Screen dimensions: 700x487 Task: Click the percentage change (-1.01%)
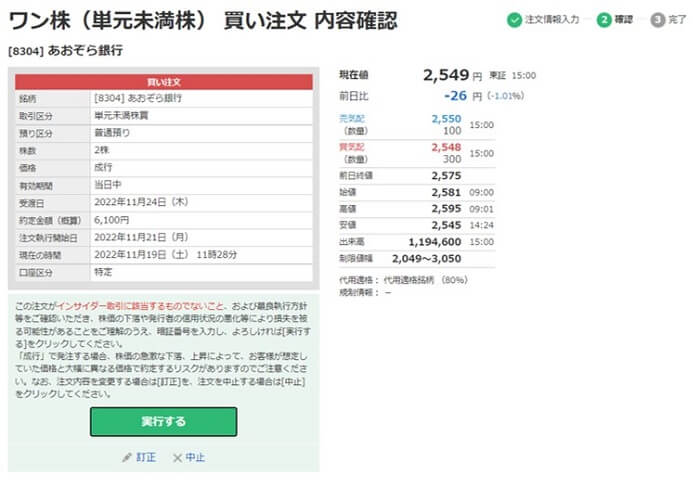pos(505,96)
